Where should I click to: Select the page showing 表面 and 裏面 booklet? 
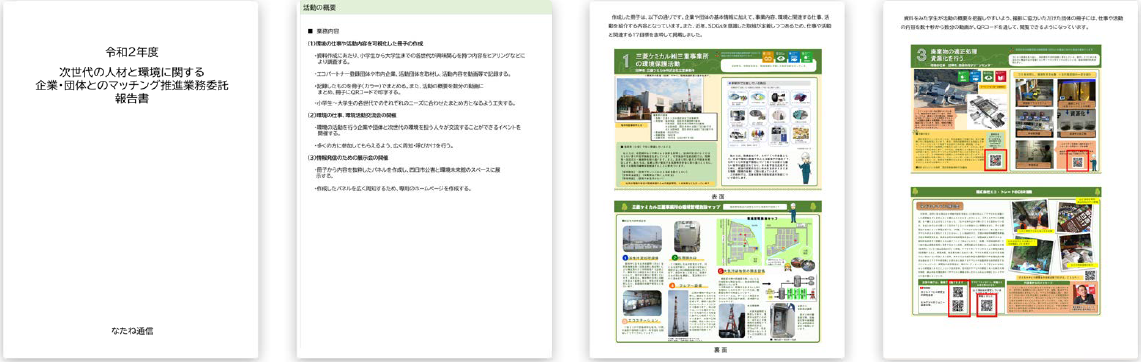coord(717,179)
